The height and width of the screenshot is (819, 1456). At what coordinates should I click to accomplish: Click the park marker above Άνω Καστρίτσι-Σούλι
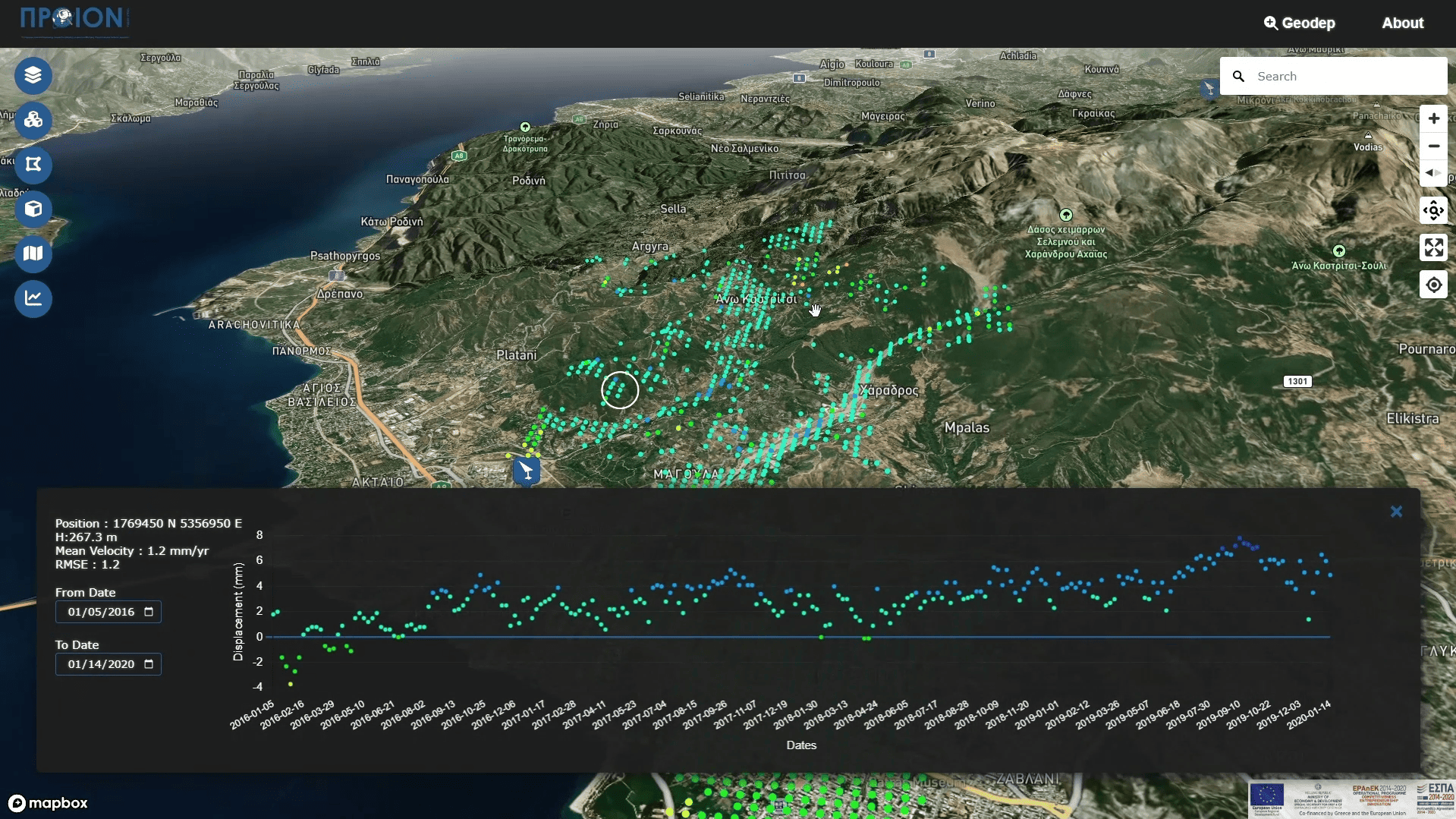tap(1339, 251)
